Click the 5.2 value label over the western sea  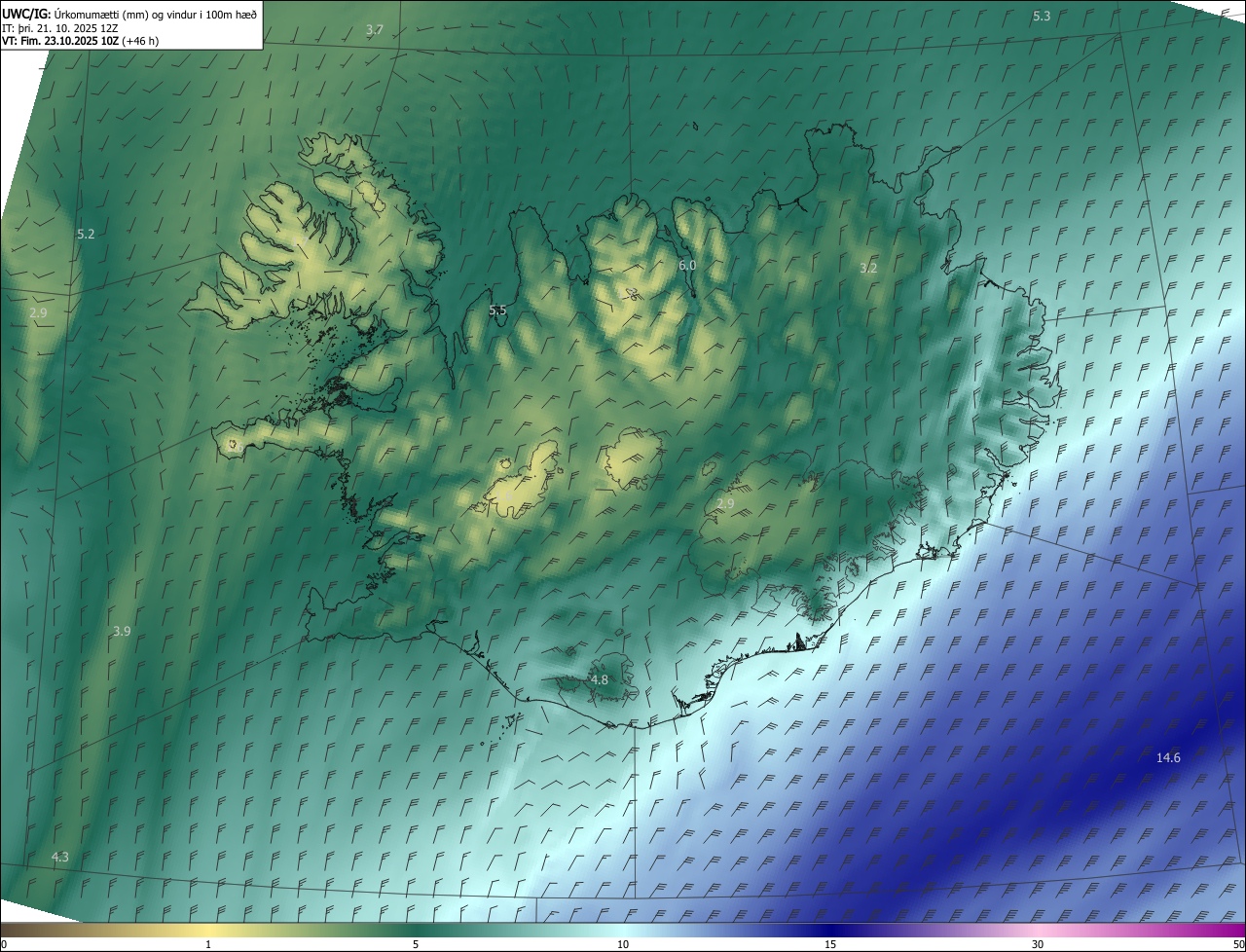click(x=86, y=234)
